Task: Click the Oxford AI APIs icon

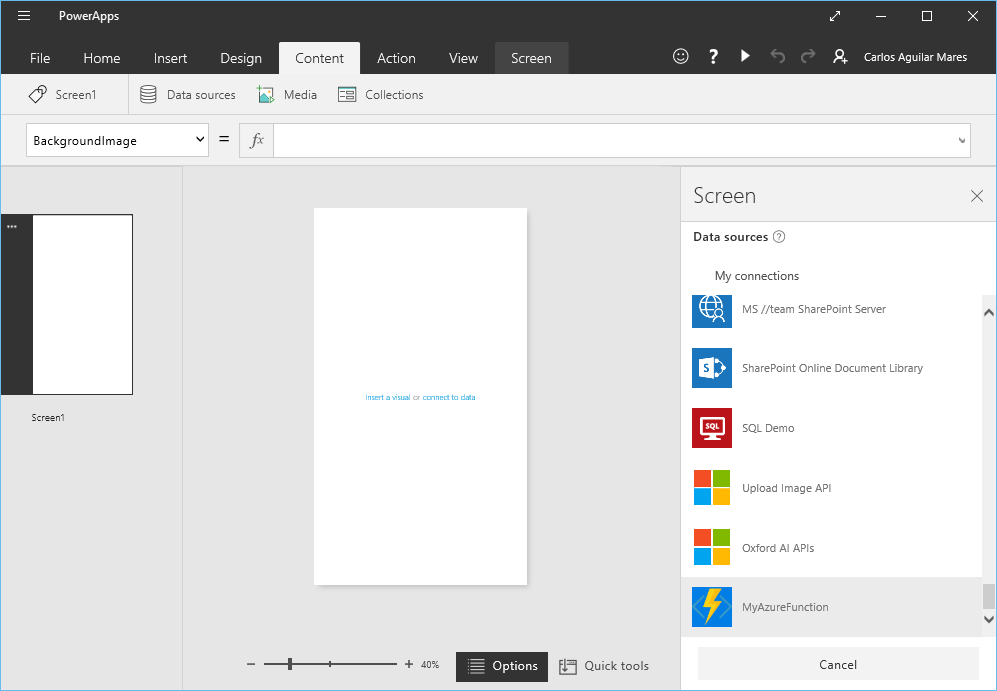Action: click(712, 547)
